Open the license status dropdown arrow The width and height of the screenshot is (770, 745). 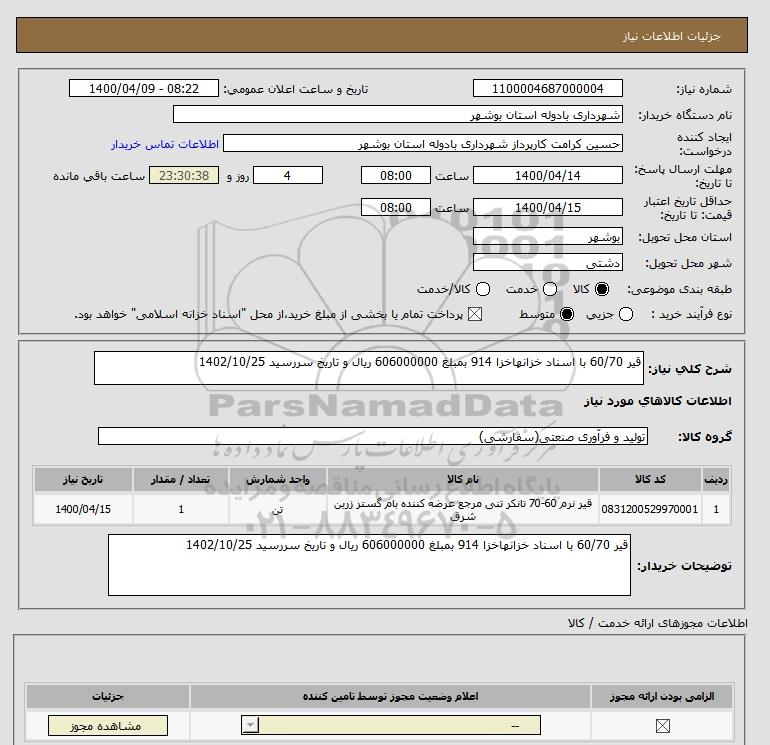250,725
